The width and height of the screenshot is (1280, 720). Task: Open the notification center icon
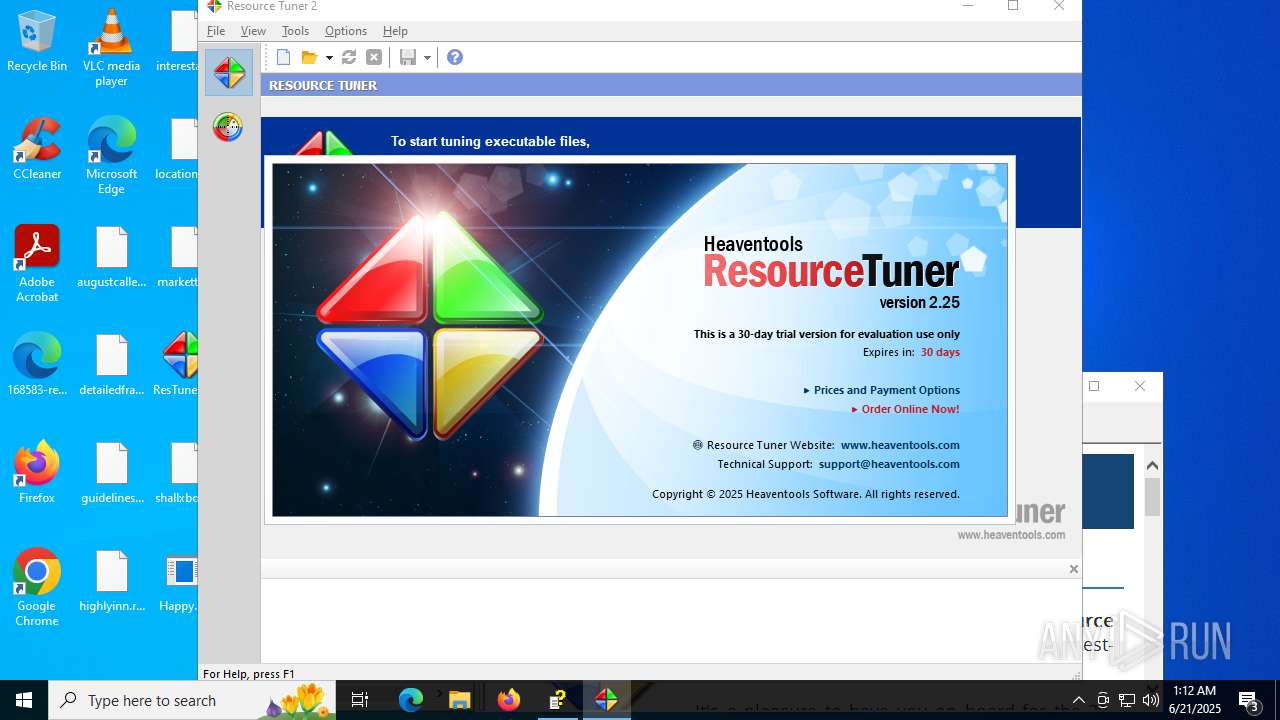pyautogui.click(x=1249, y=700)
